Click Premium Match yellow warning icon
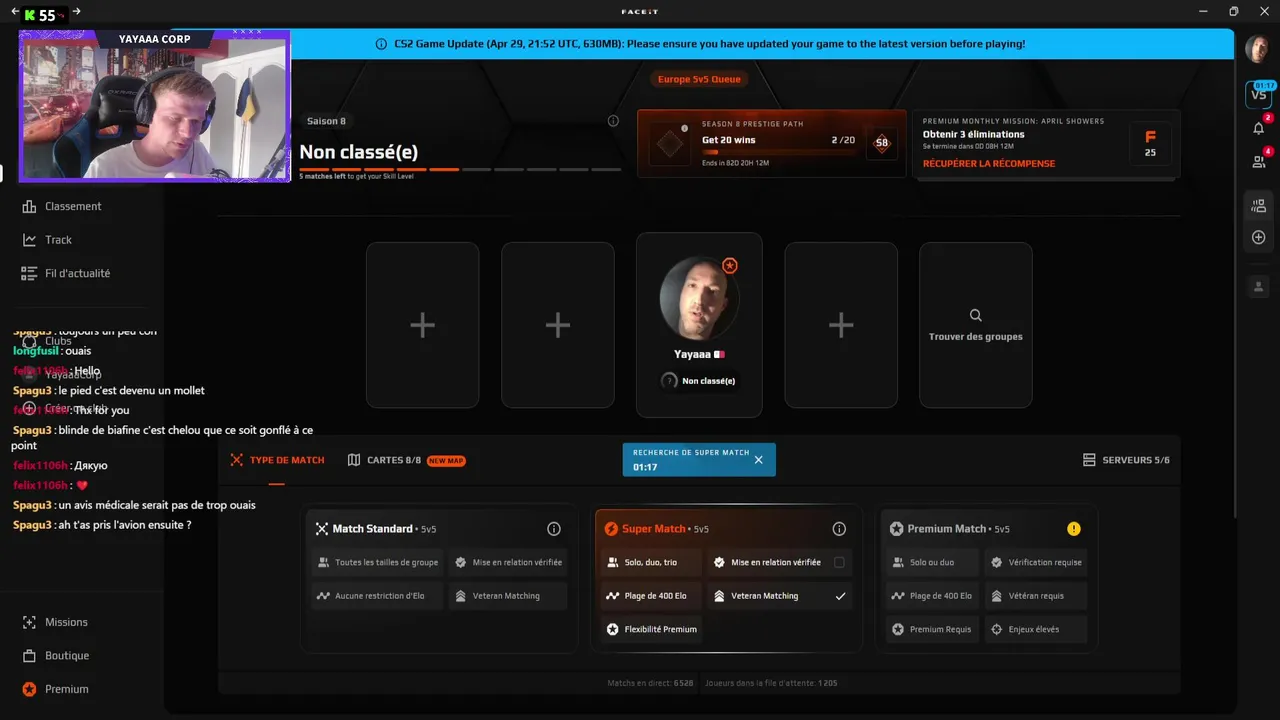 click(1074, 529)
